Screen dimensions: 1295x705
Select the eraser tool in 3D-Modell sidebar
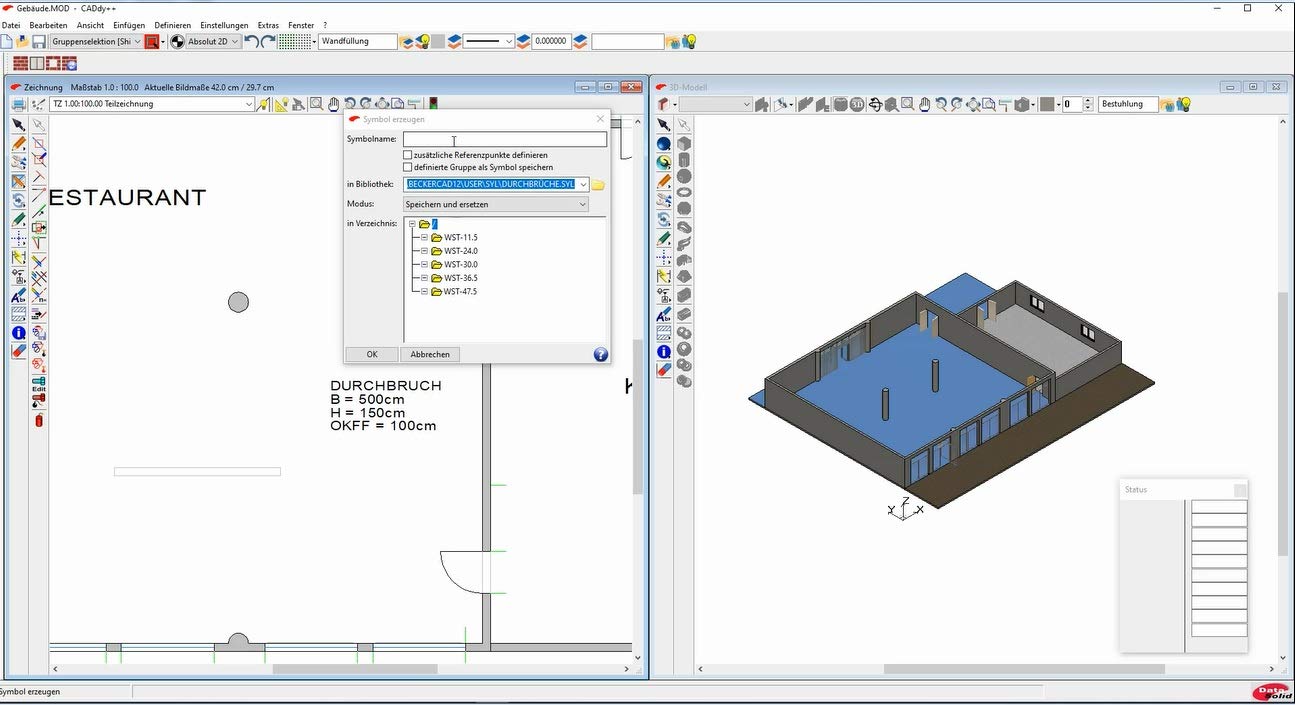[663, 370]
